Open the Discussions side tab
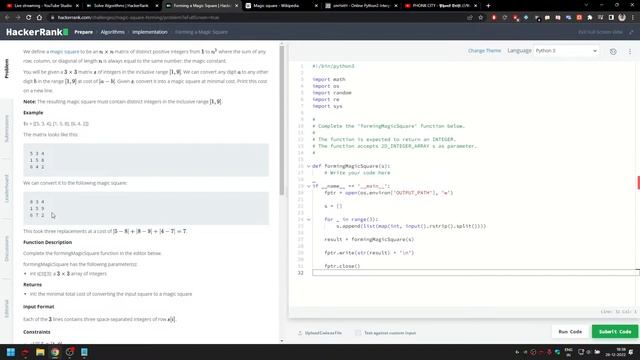This screenshot has height=360, width=640. [x=7, y=249]
